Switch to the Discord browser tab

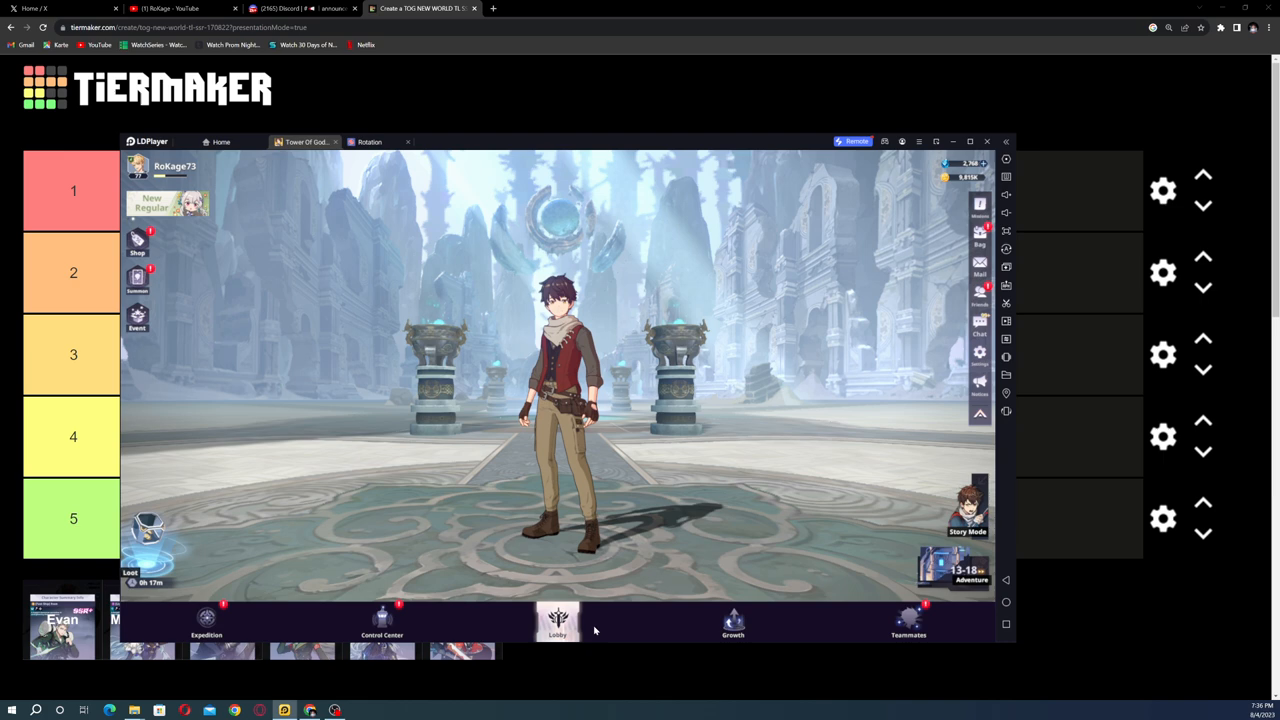click(302, 8)
